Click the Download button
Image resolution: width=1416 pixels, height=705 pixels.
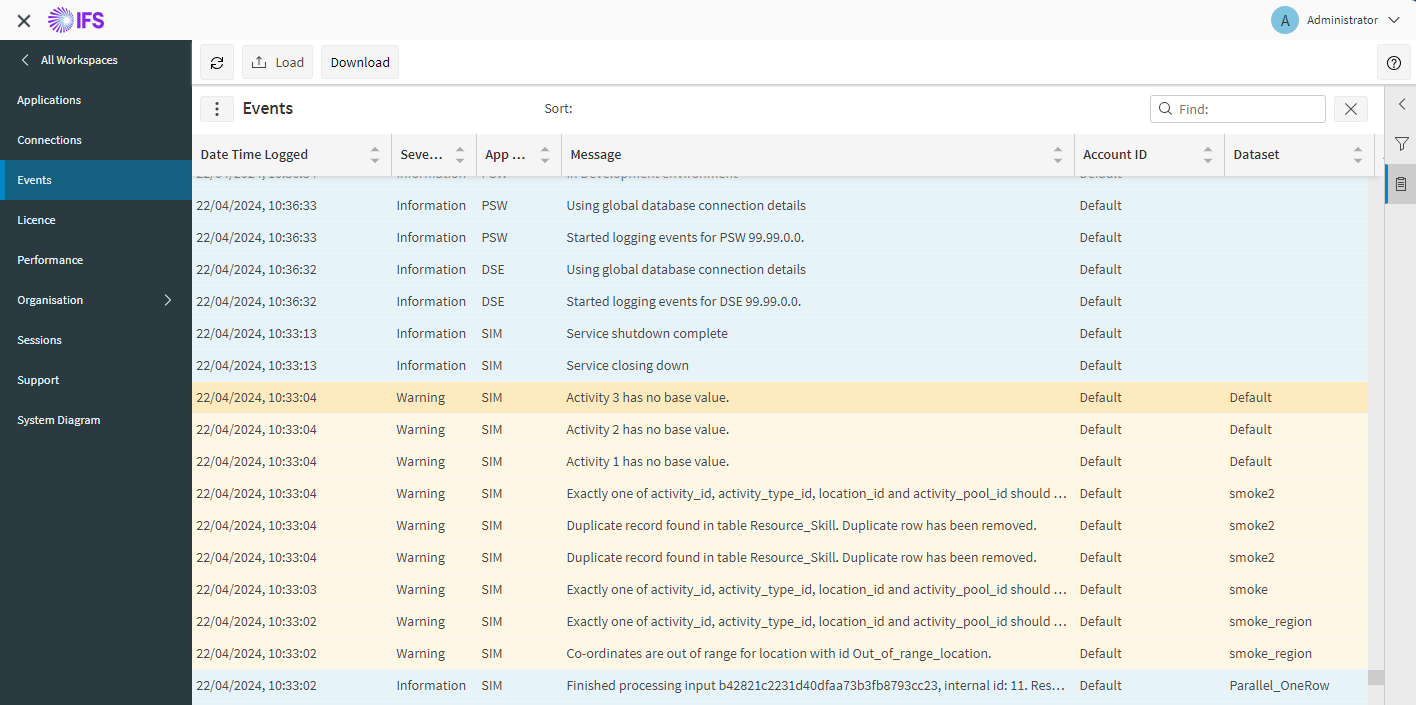pos(360,62)
